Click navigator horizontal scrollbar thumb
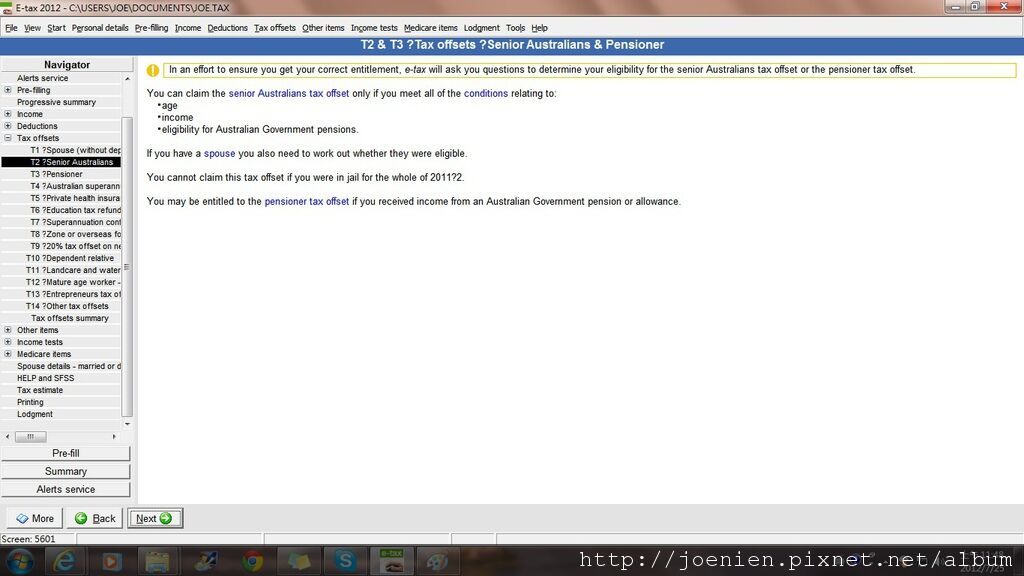The image size is (1024, 576). [x=31, y=436]
